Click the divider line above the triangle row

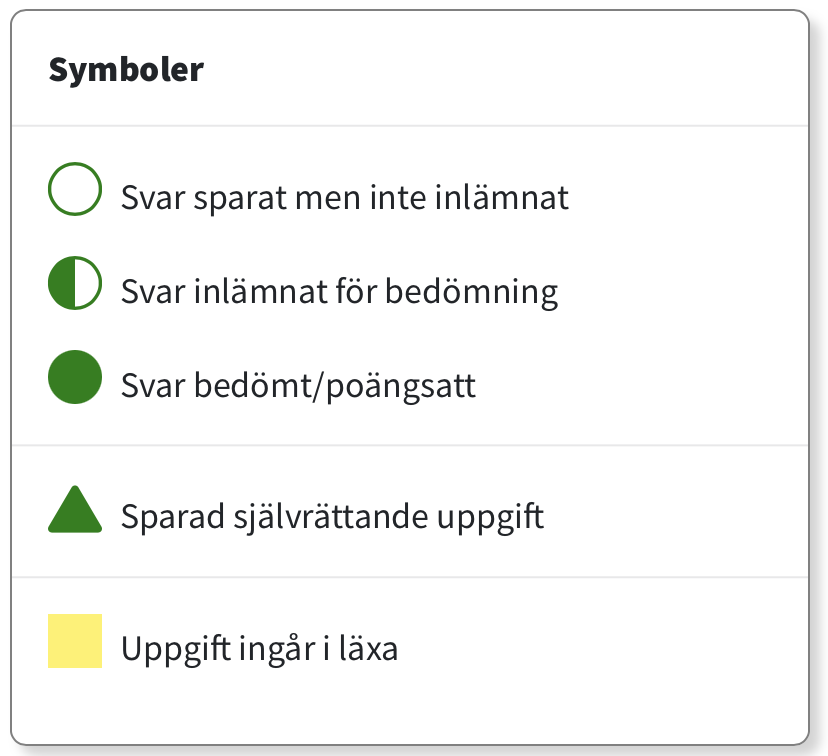point(410,446)
